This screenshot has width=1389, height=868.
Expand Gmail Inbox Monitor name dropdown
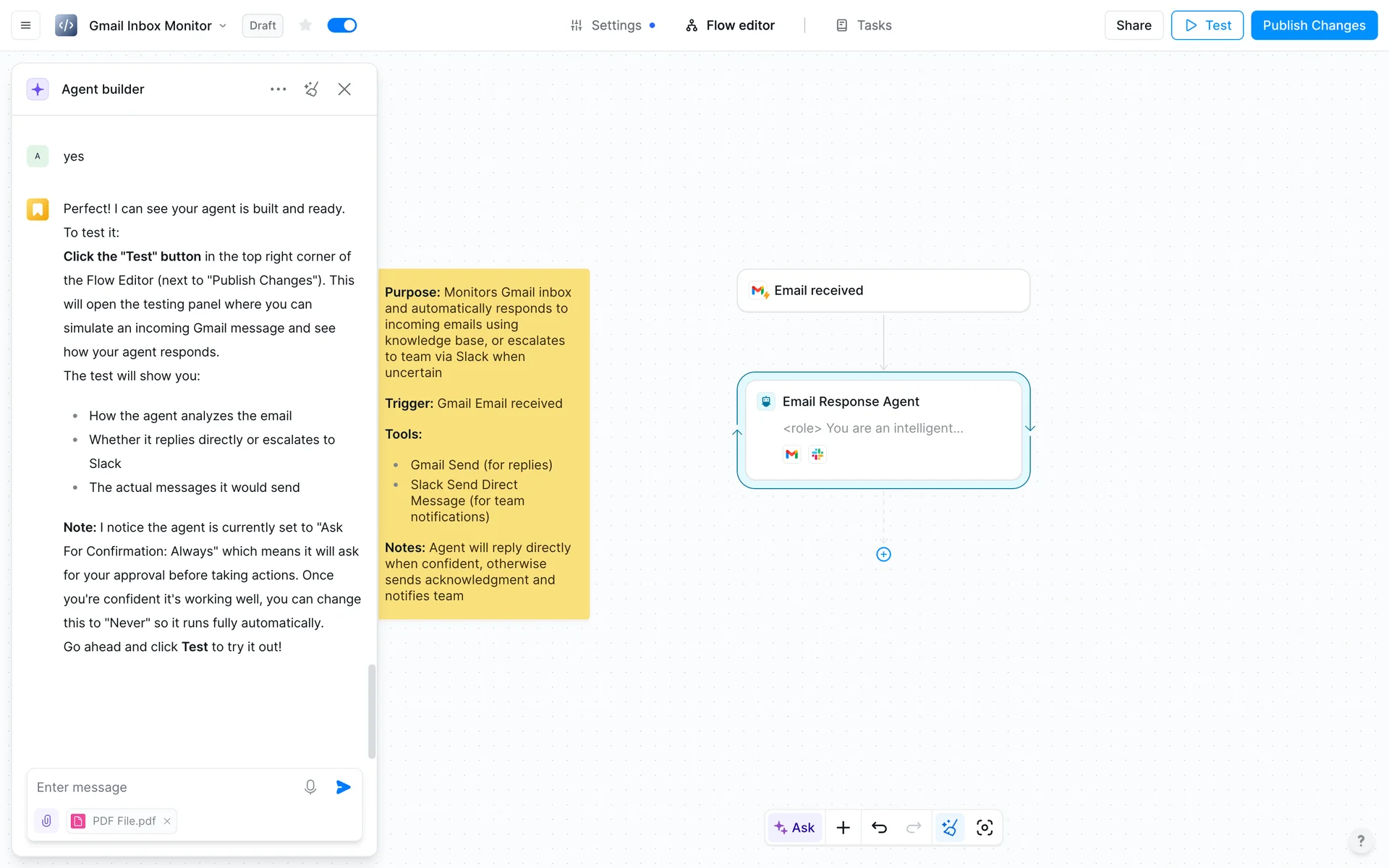223,26
